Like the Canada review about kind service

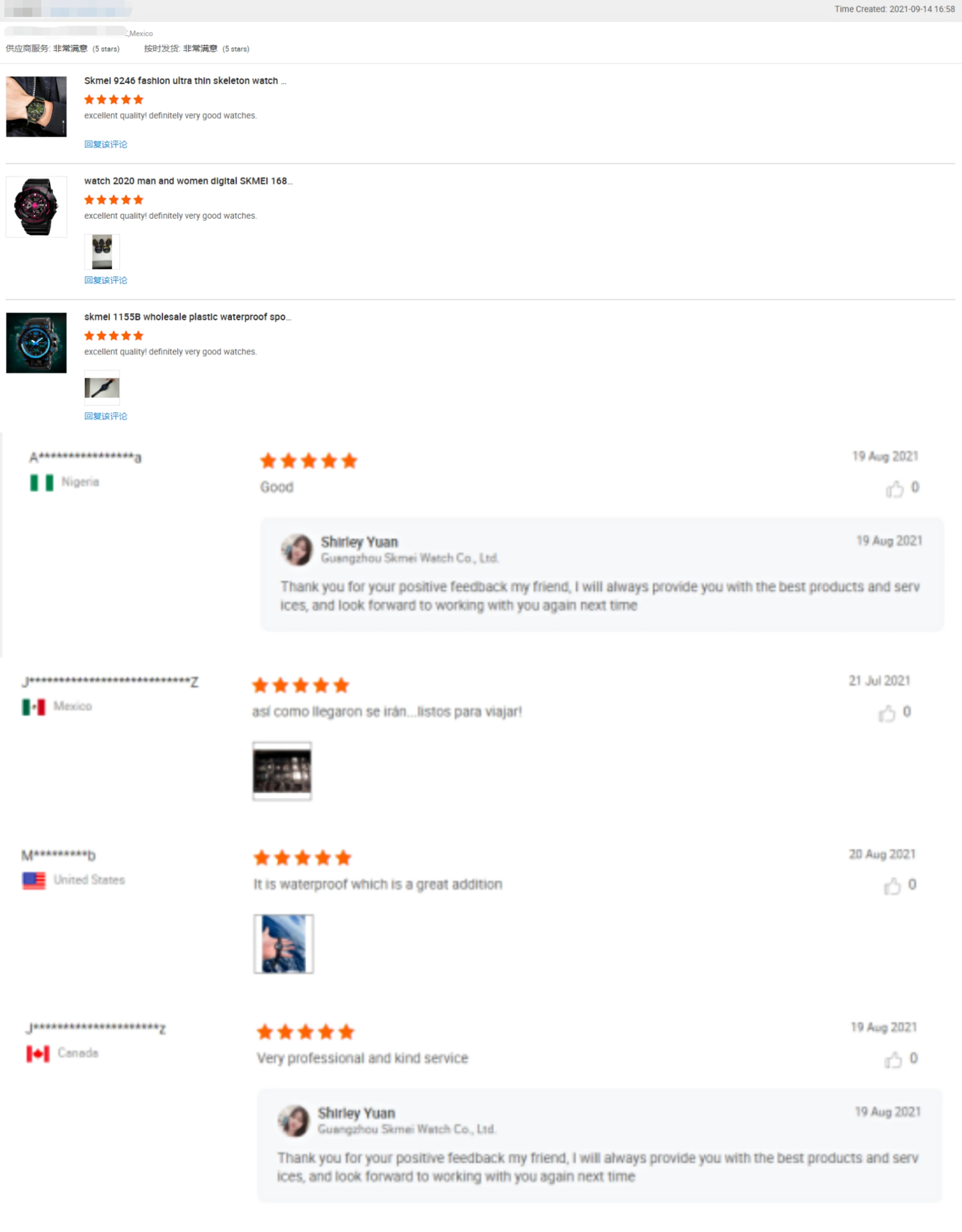(893, 1059)
